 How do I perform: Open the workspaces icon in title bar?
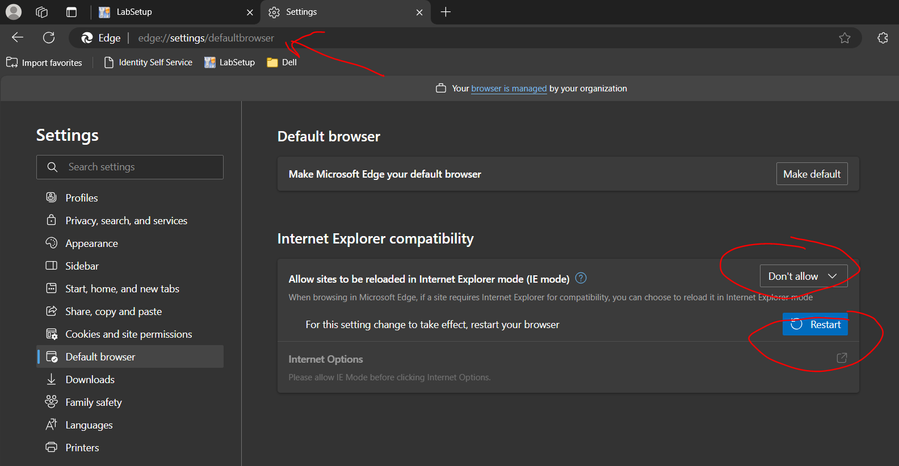[x=42, y=12]
